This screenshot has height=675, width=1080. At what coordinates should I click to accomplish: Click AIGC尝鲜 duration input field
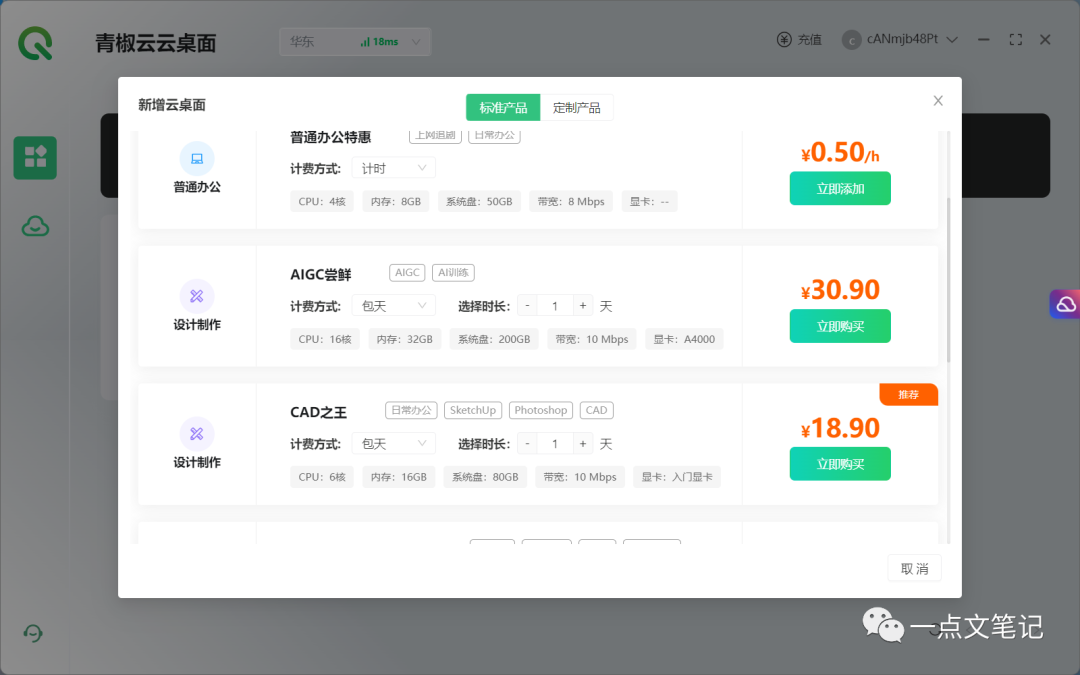pyautogui.click(x=555, y=306)
